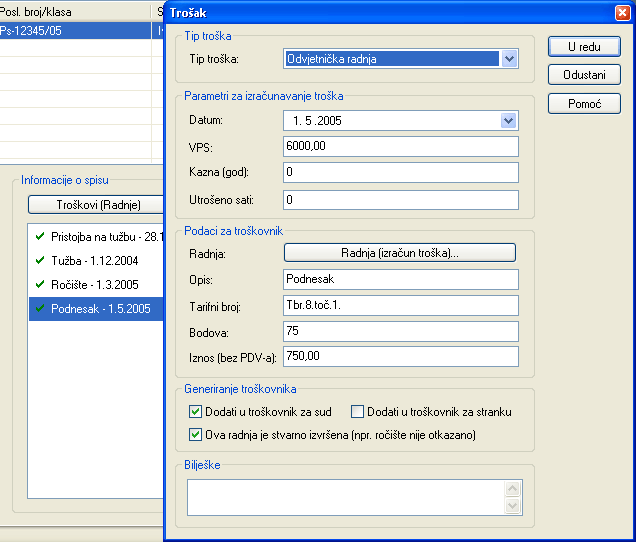Click the green checkmark next to Tužba
636x542 pixels.
(x=39, y=261)
